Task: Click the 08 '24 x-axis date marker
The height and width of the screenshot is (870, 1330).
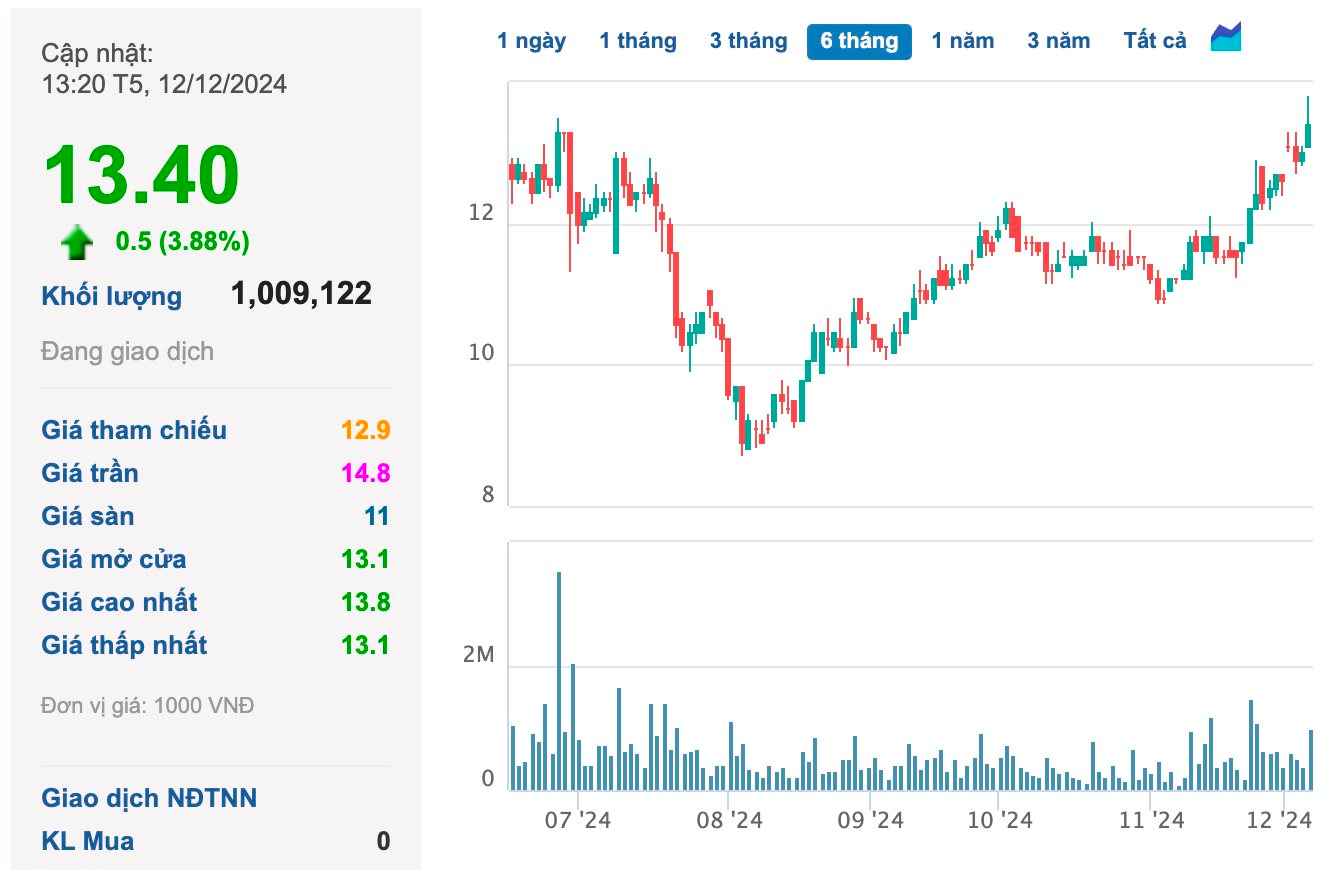Action: [x=729, y=821]
